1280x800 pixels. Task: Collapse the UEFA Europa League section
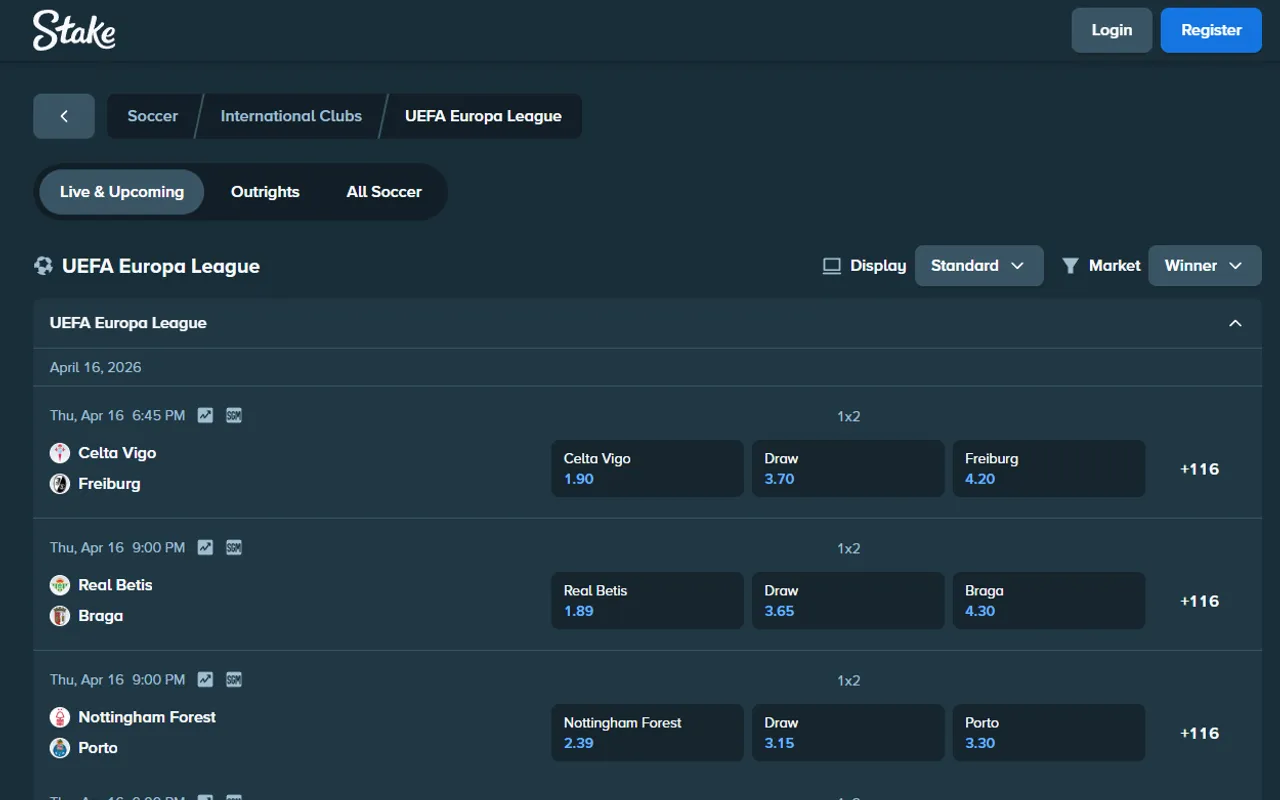tap(1235, 323)
